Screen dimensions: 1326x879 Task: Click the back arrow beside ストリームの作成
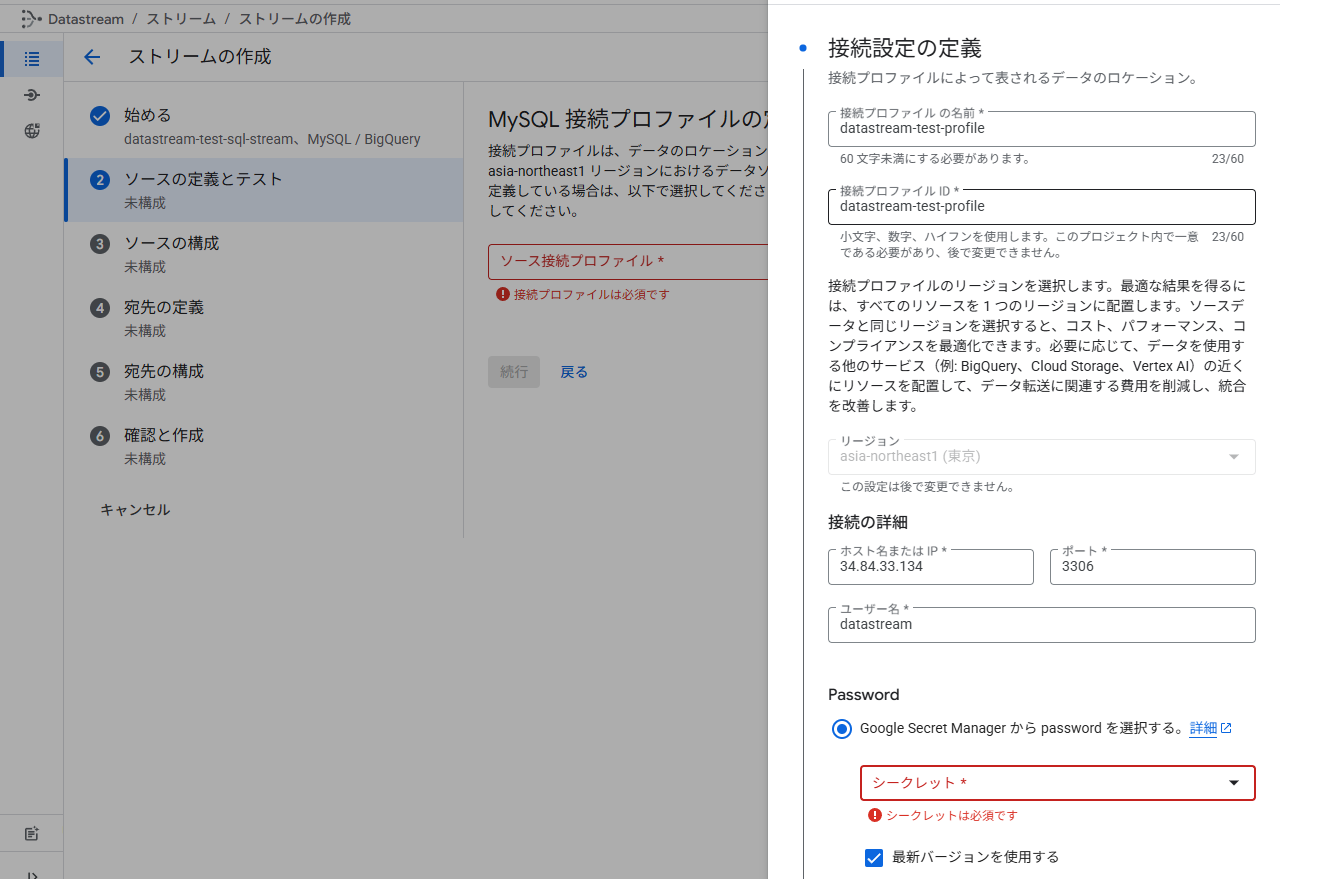click(92, 57)
